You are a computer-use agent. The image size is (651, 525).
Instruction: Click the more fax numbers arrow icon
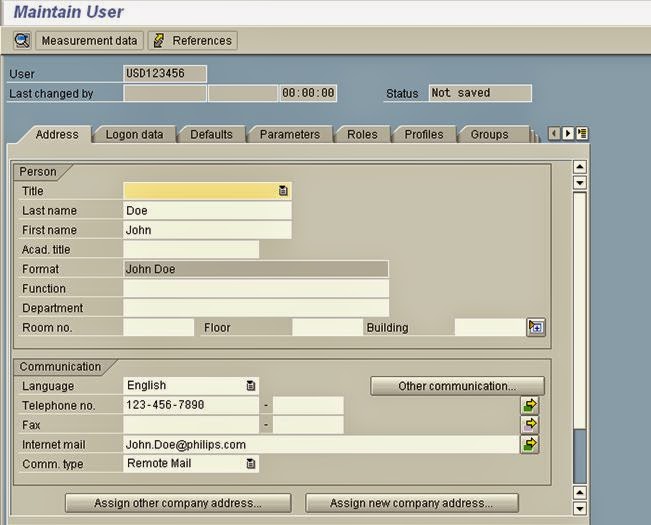pos(529,425)
